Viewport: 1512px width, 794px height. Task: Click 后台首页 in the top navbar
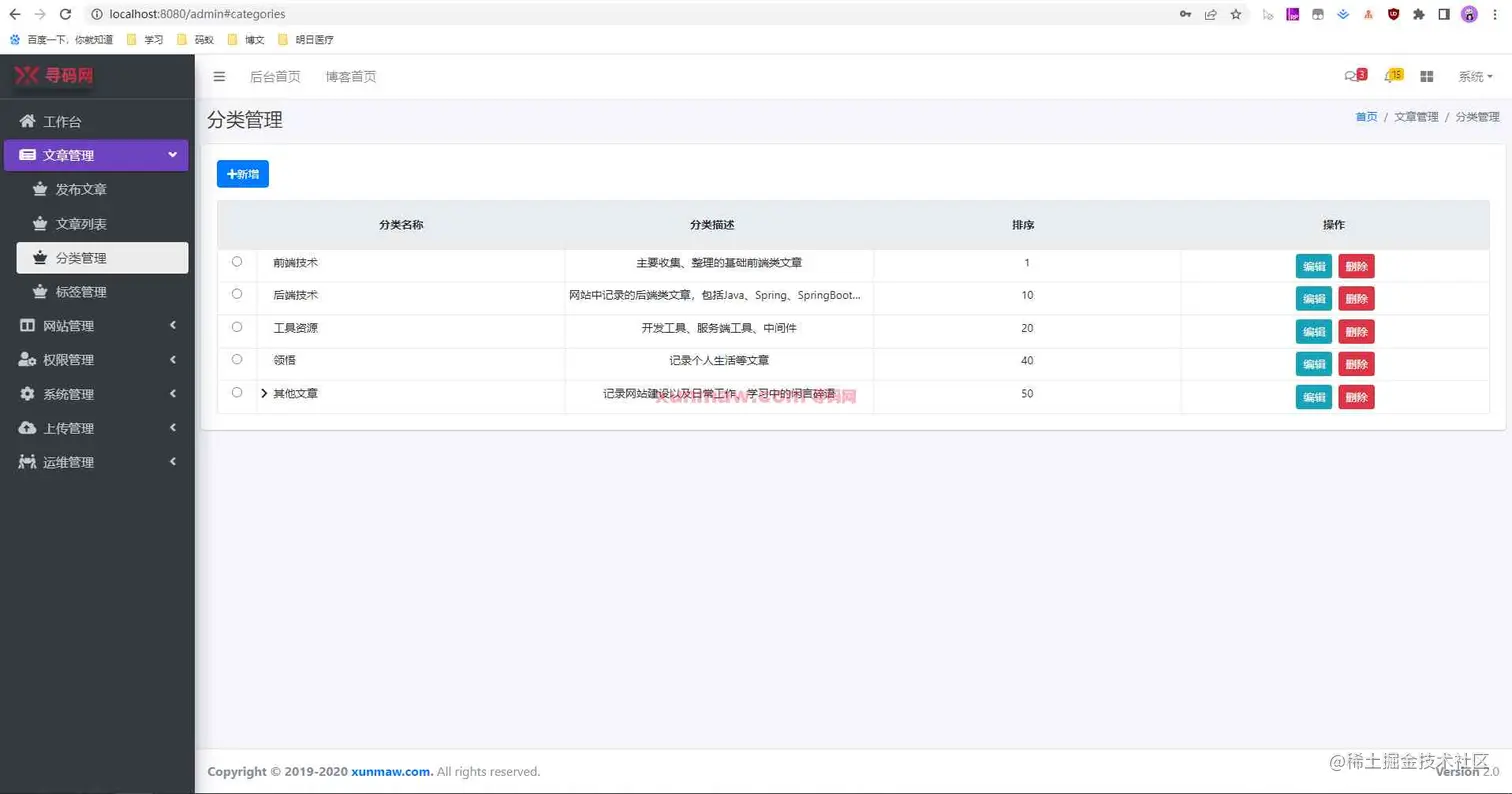click(275, 77)
